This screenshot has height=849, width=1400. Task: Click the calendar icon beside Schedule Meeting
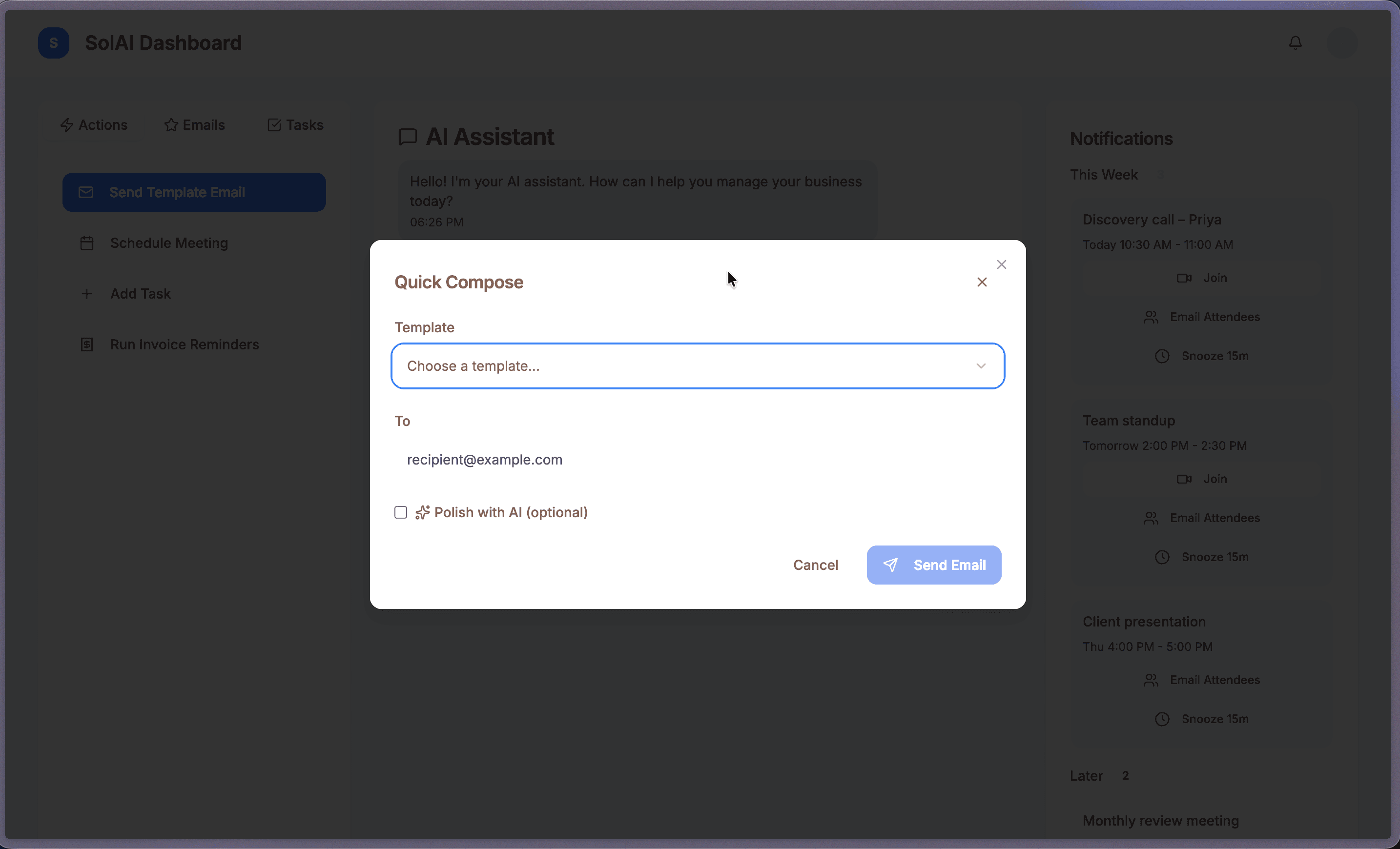click(87, 243)
